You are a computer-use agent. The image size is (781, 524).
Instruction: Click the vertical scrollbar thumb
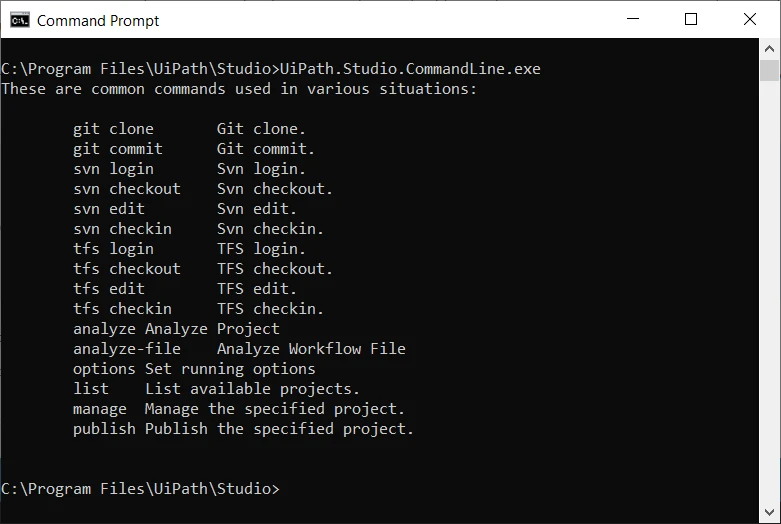[x=769, y=70]
